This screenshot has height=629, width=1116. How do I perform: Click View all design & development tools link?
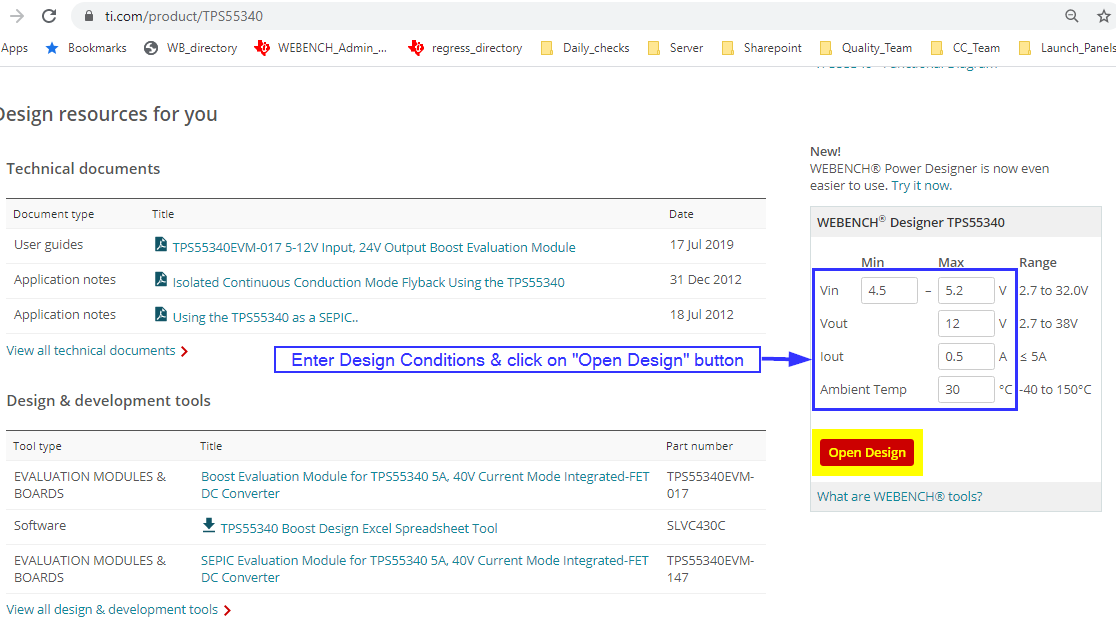click(x=112, y=610)
